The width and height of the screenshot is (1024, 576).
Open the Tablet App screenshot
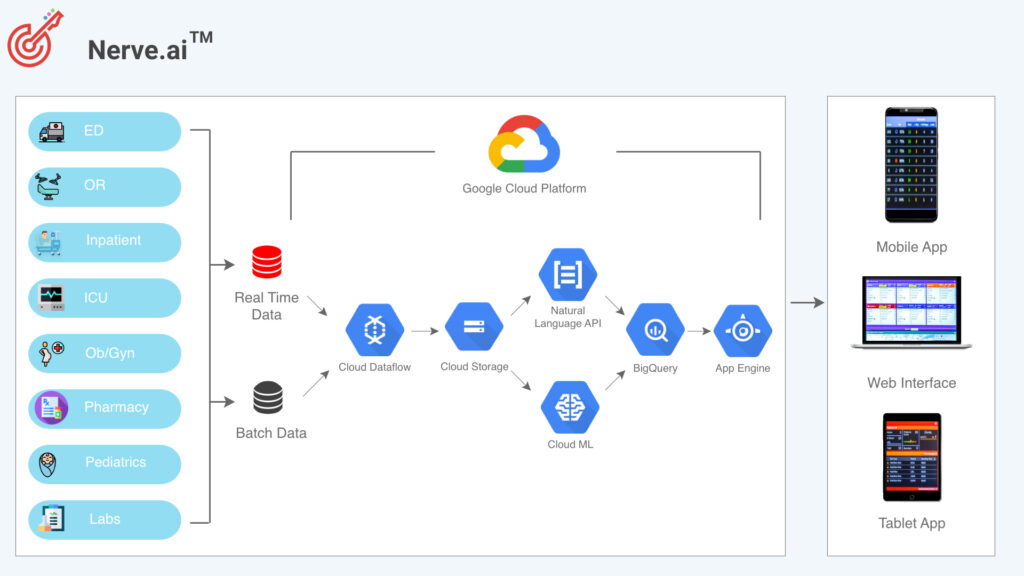[x=912, y=457]
